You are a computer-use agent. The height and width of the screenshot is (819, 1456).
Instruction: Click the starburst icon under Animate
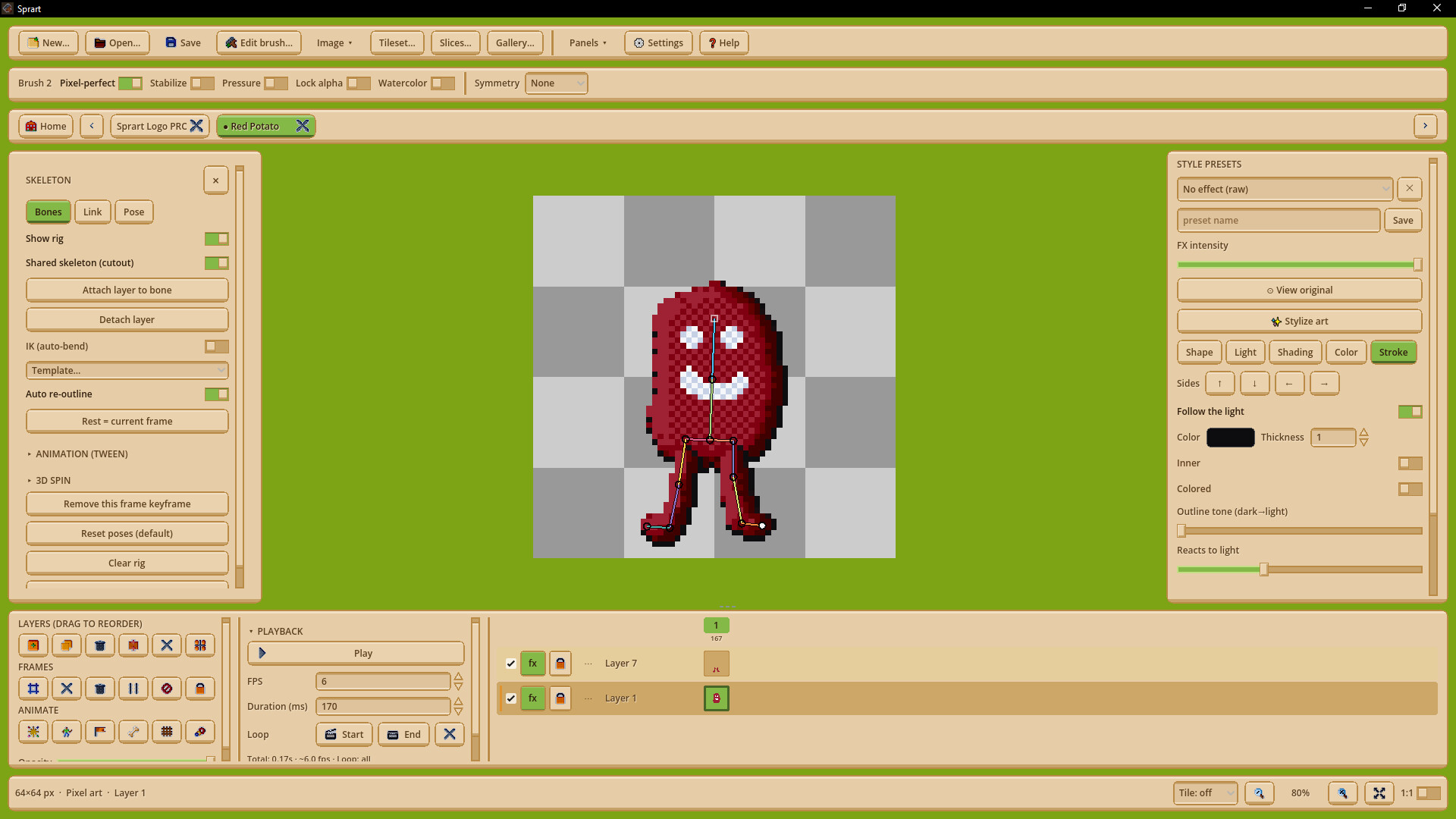[33, 732]
